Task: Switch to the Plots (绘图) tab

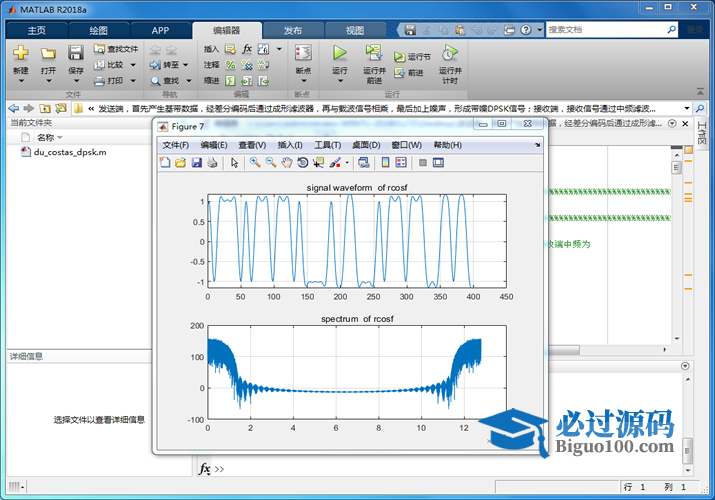Action: pyautogui.click(x=98, y=31)
